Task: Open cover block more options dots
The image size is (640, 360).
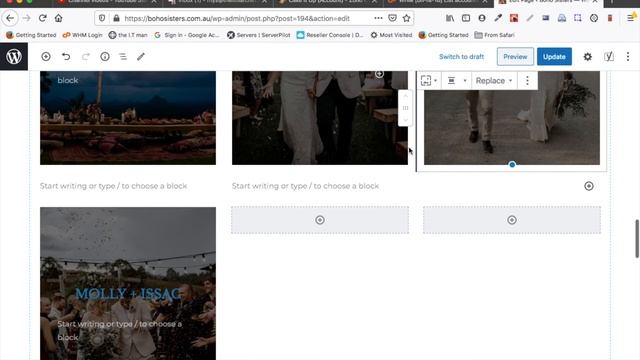Action: (x=527, y=80)
